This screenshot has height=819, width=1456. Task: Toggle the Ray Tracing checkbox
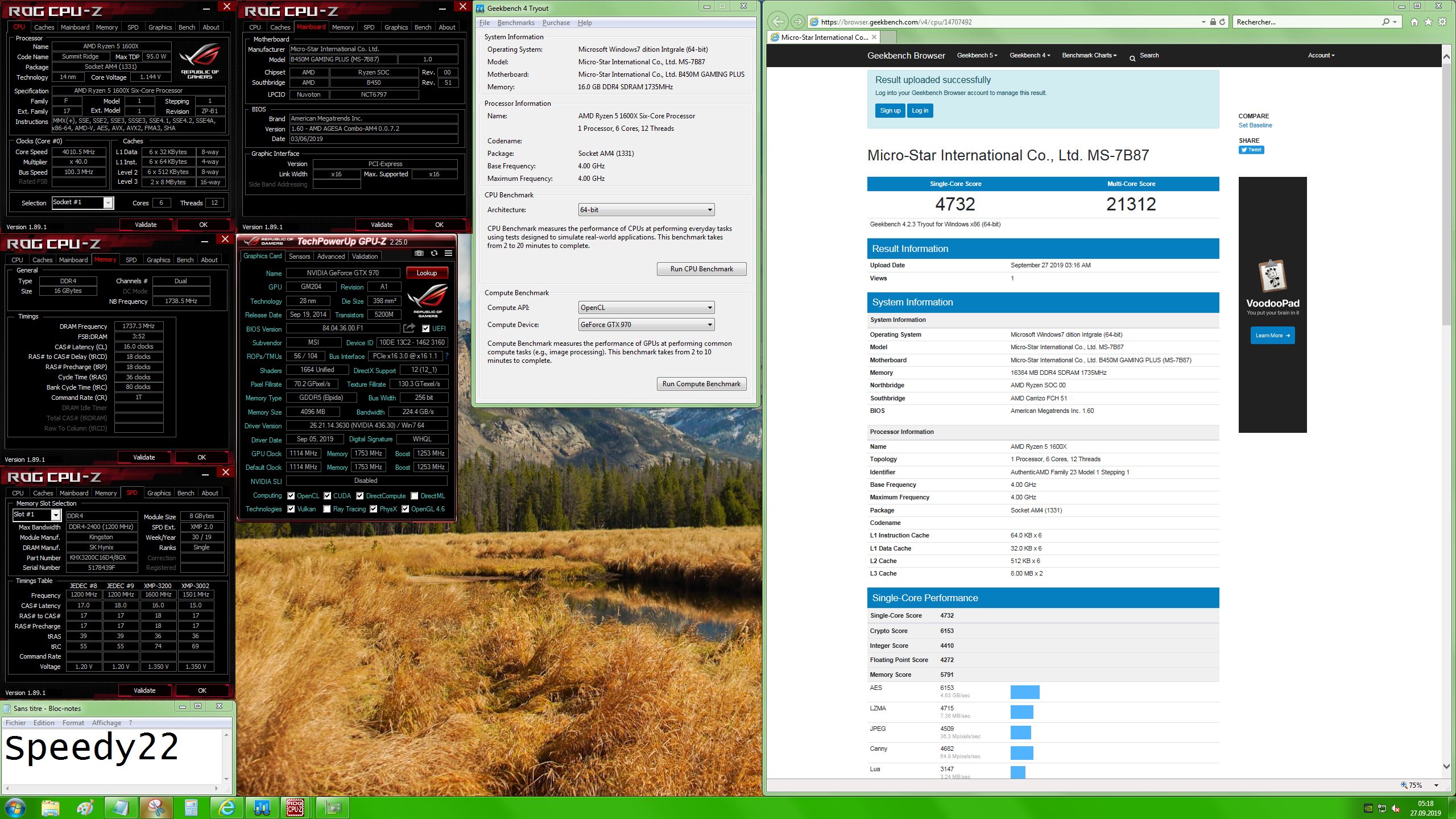[327, 509]
